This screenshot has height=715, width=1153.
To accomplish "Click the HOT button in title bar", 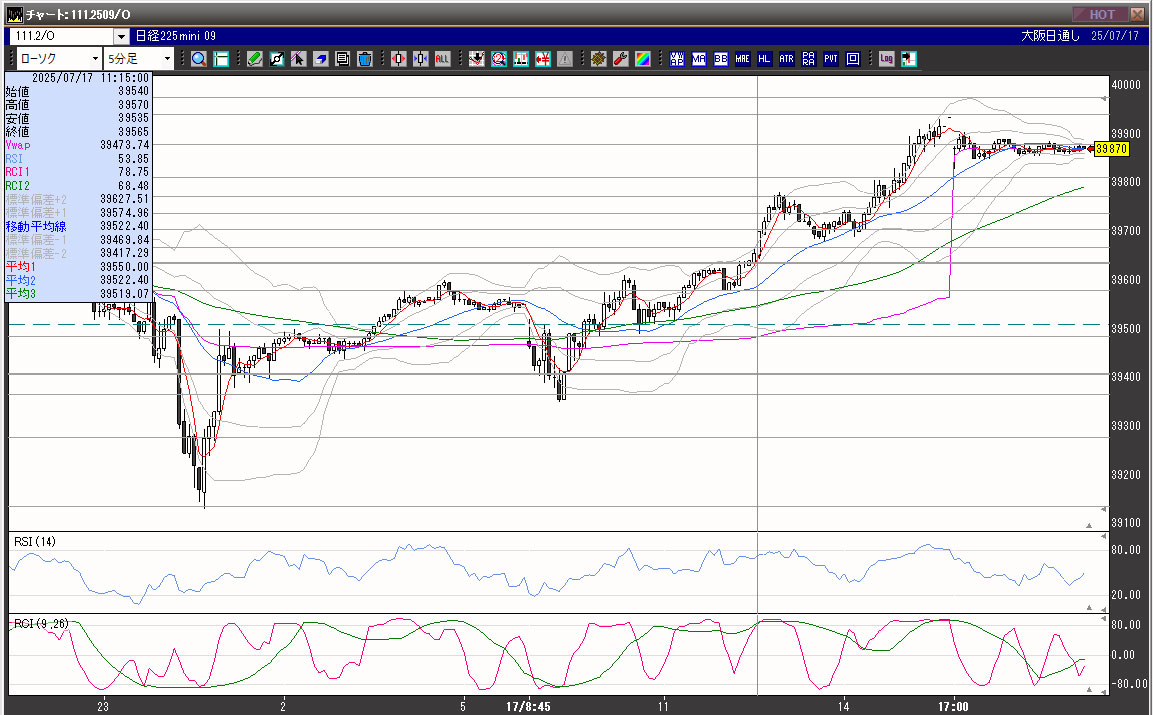I will click(x=1102, y=14).
